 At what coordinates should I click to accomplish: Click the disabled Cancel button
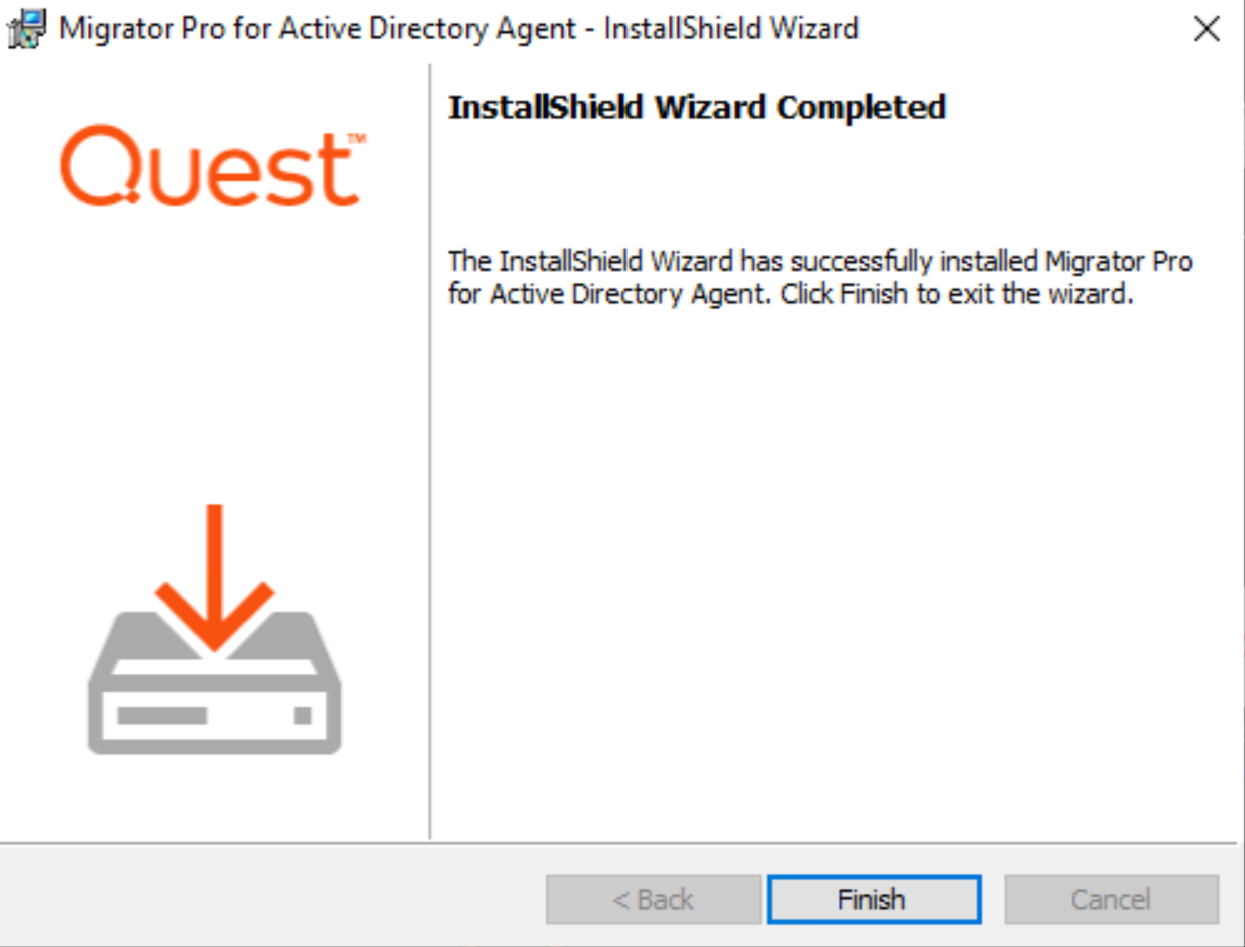click(1111, 900)
